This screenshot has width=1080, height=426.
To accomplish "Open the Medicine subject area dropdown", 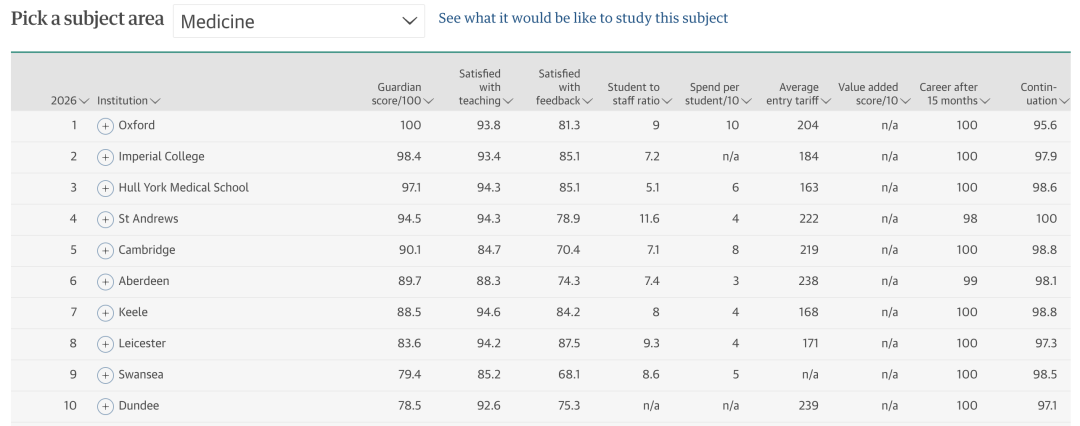I will tap(299, 21).
